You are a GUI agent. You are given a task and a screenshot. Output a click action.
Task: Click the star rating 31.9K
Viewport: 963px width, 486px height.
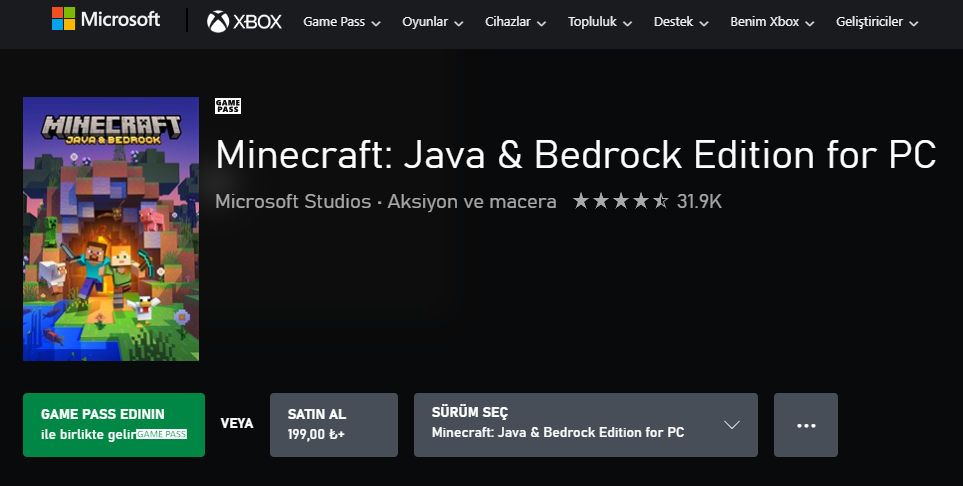647,201
